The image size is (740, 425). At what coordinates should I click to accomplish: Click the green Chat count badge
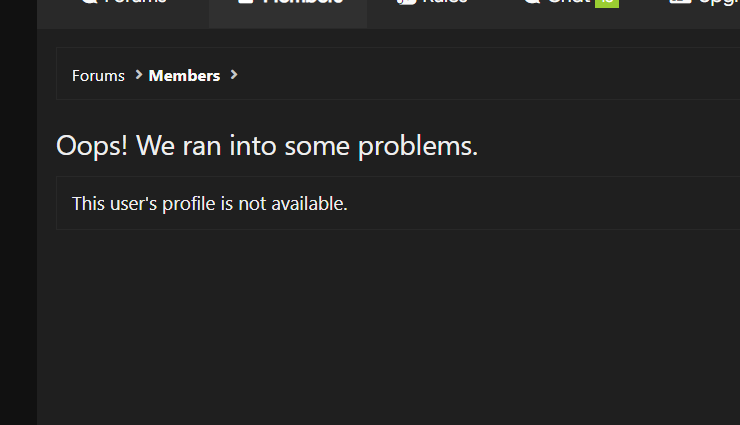[606, 4]
